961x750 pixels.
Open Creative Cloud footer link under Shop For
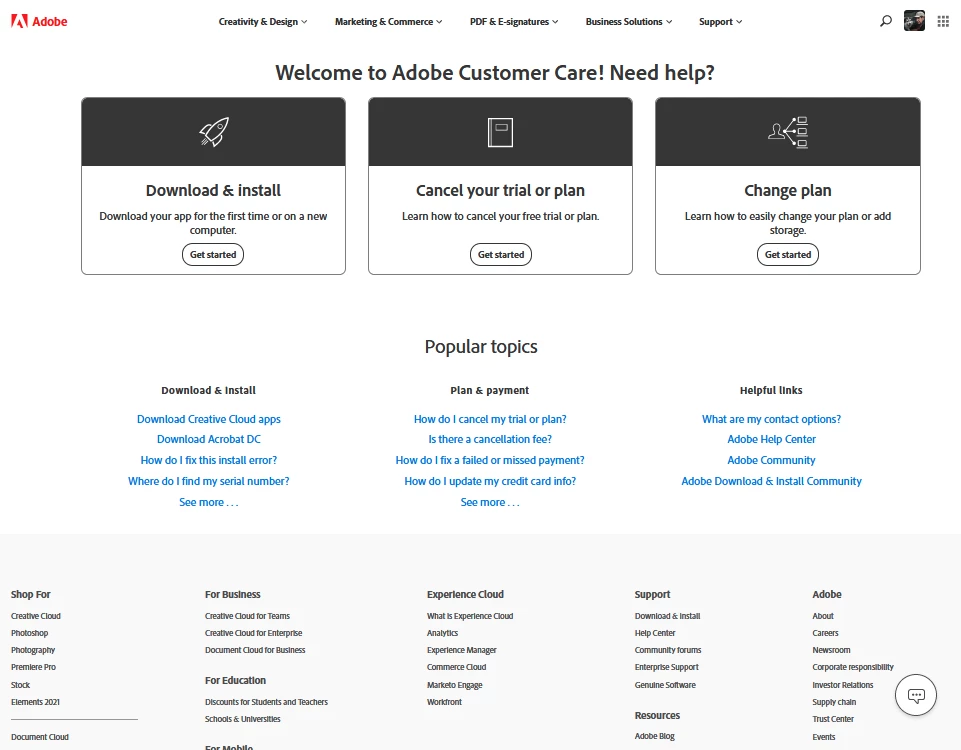[36, 616]
